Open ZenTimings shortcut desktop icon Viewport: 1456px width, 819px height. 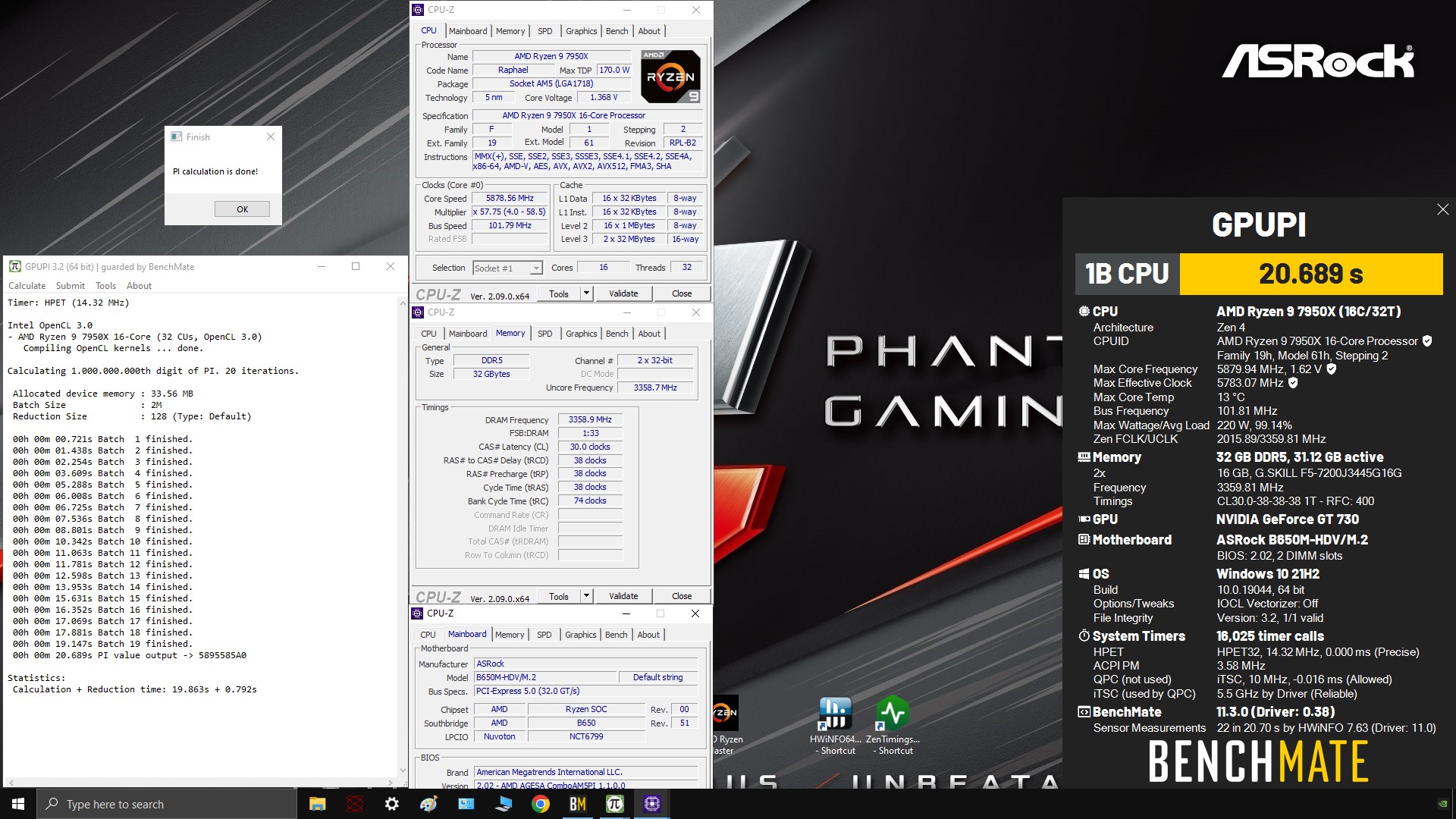coord(893,726)
